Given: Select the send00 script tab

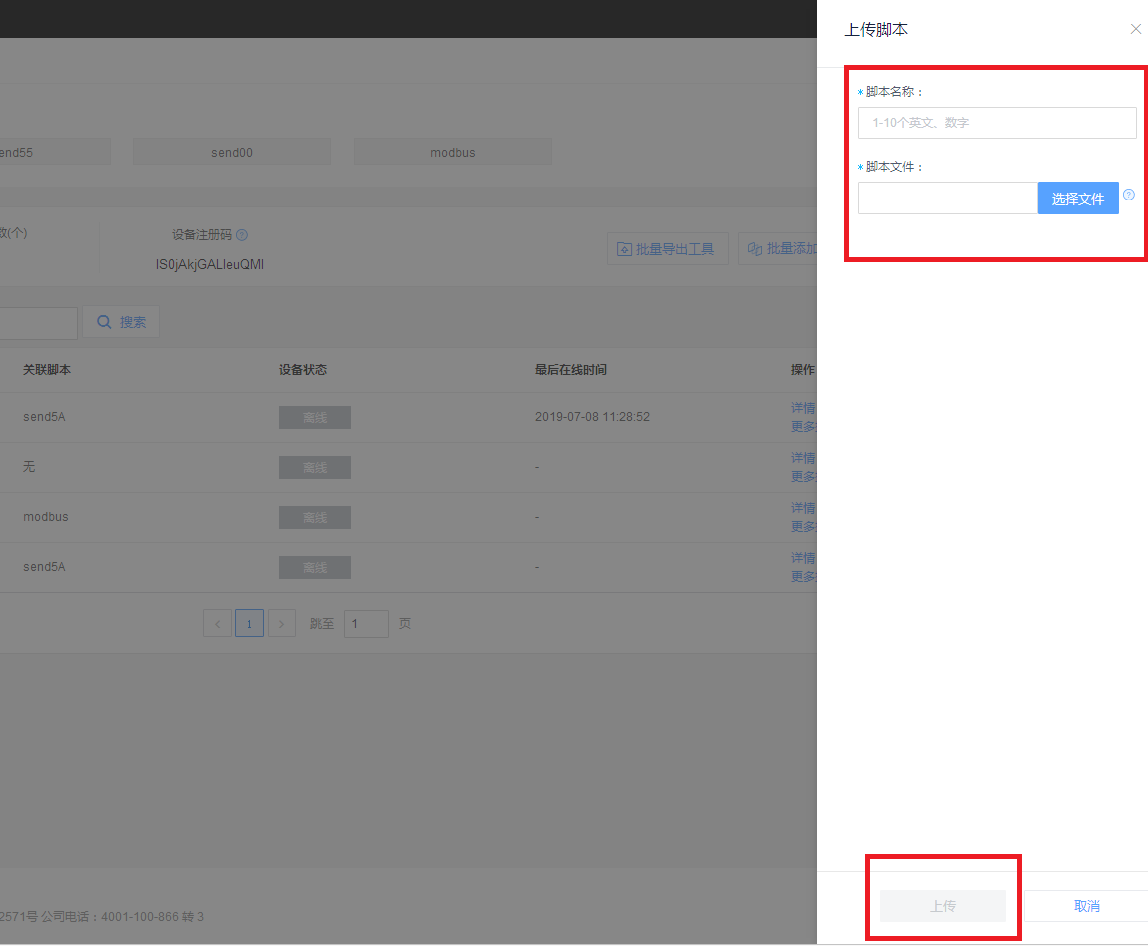Looking at the screenshot, I should click(231, 152).
